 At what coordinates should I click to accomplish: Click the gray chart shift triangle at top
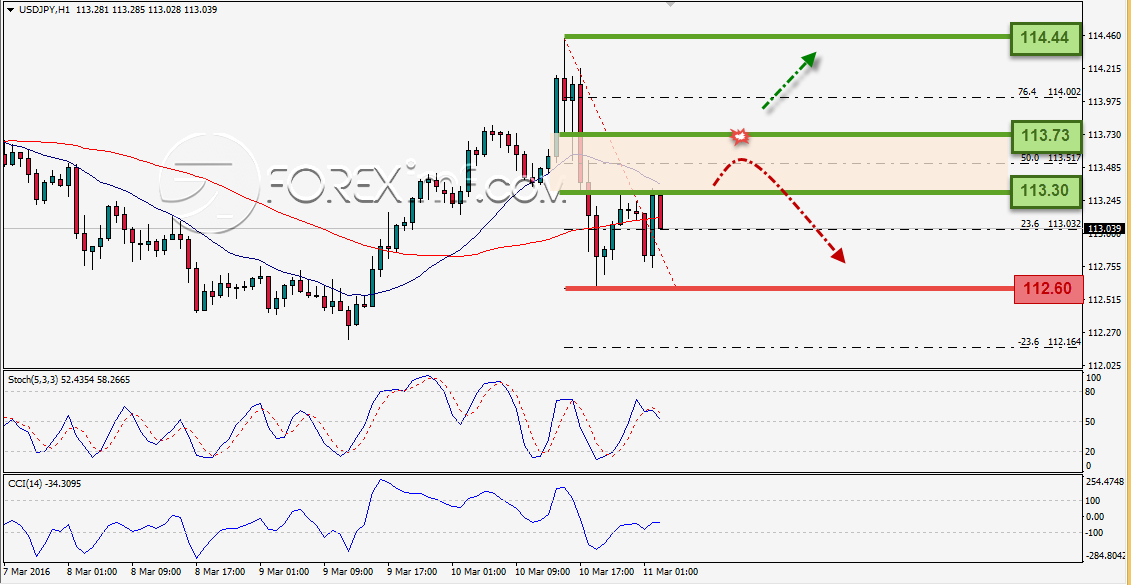[671, 4]
